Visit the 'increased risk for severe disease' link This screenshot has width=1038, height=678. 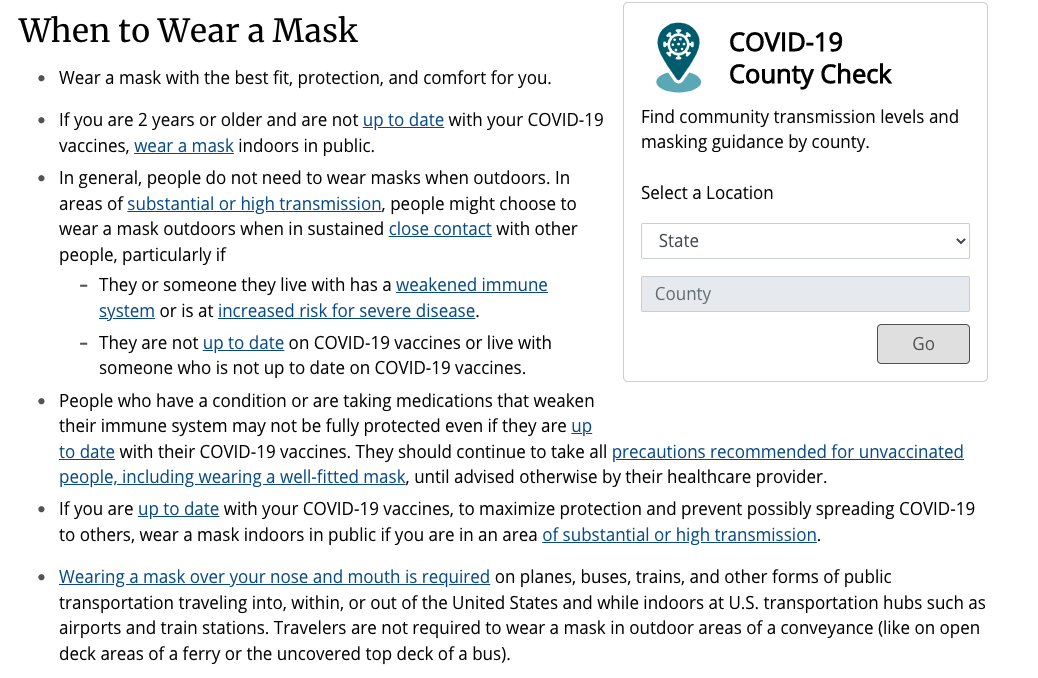(x=347, y=311)
